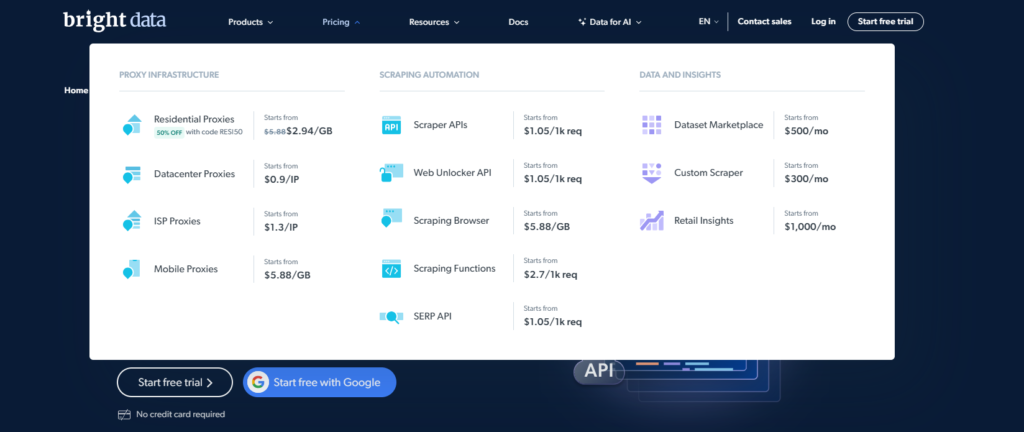The width and height of the screenshot is (1024, 432).
Task: Click the Residential Proxies icon
Action: [x=132, y=125]
